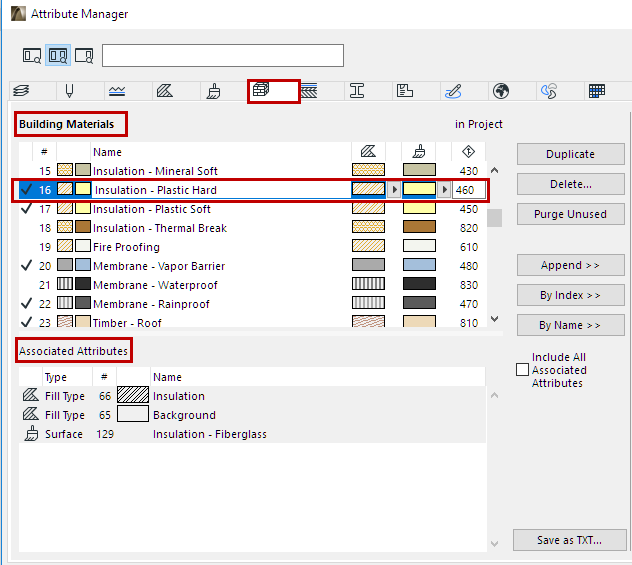Edit priority value 460 field
Screen dimensions: 632x565
pyautogui.click(x=468, y=190)
